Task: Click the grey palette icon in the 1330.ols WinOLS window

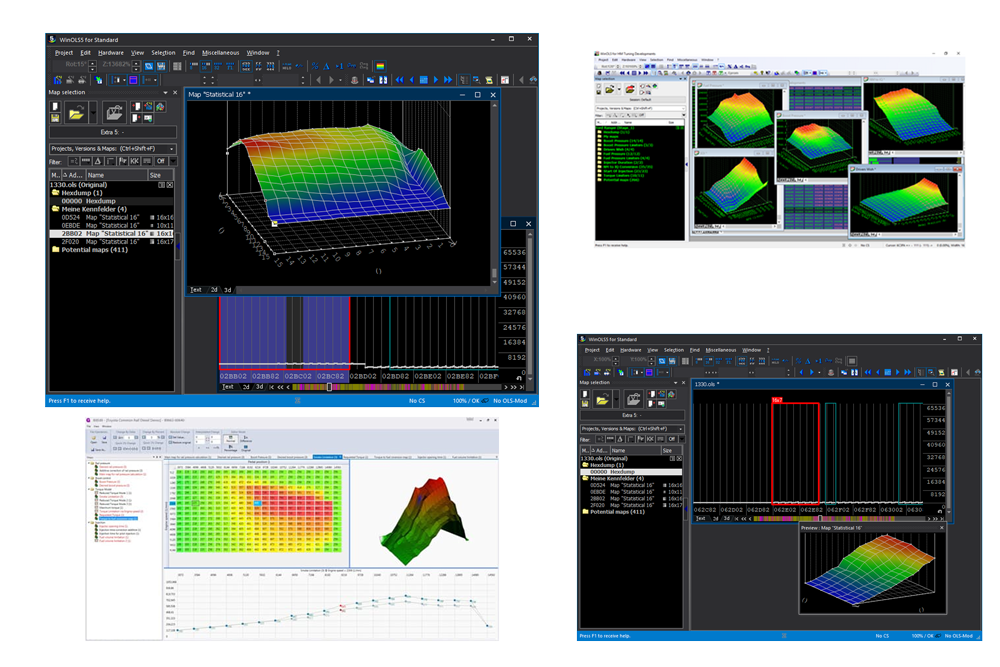Action: [852, 362]
